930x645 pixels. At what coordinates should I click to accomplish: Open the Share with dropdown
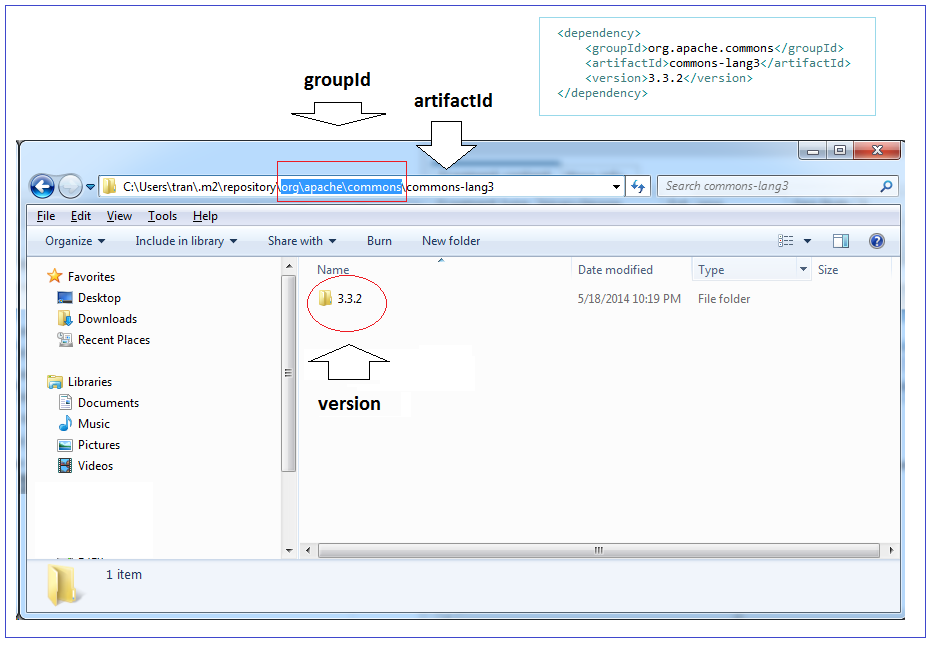[302, 241]
